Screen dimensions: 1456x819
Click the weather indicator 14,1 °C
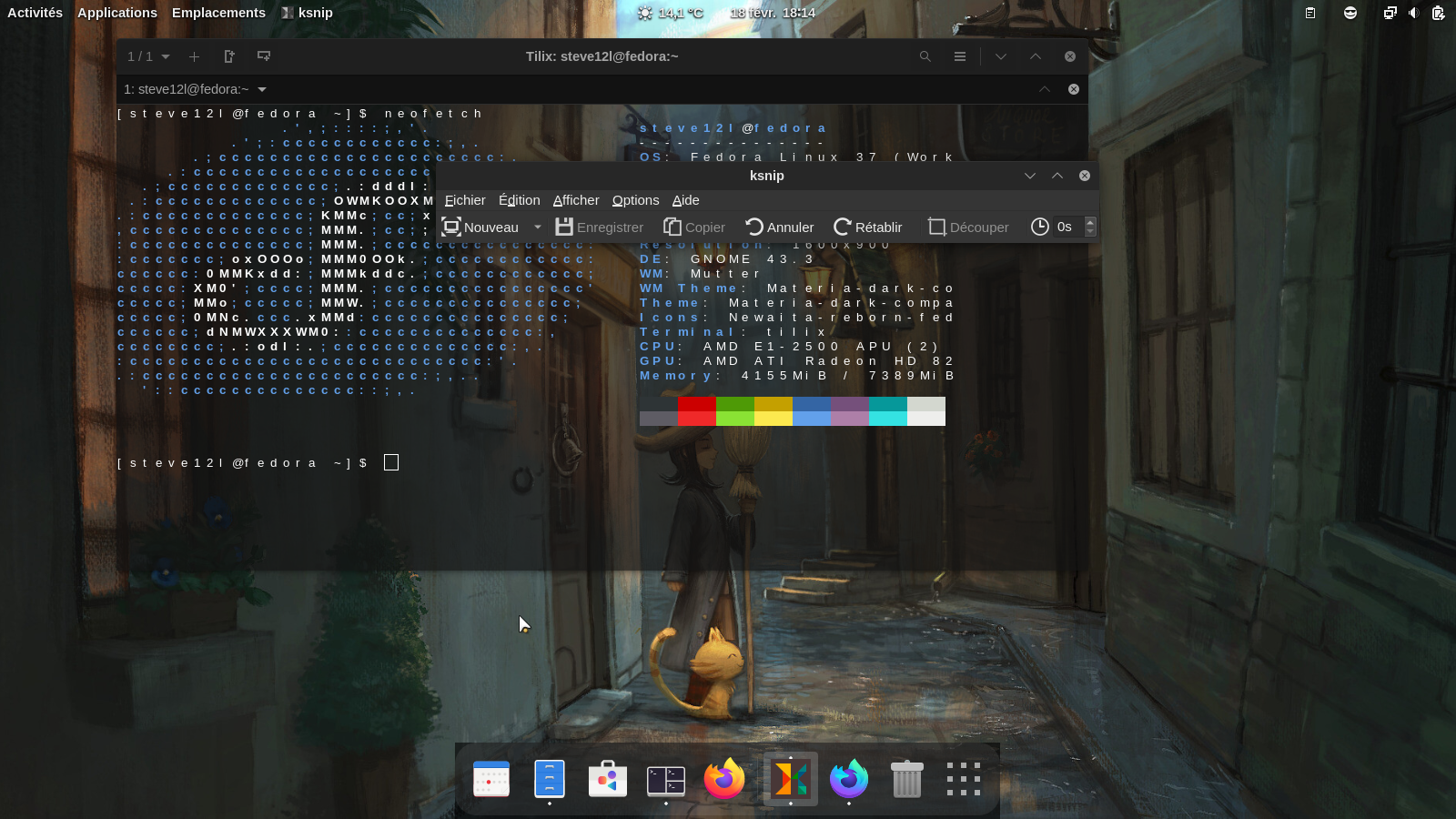671,13
